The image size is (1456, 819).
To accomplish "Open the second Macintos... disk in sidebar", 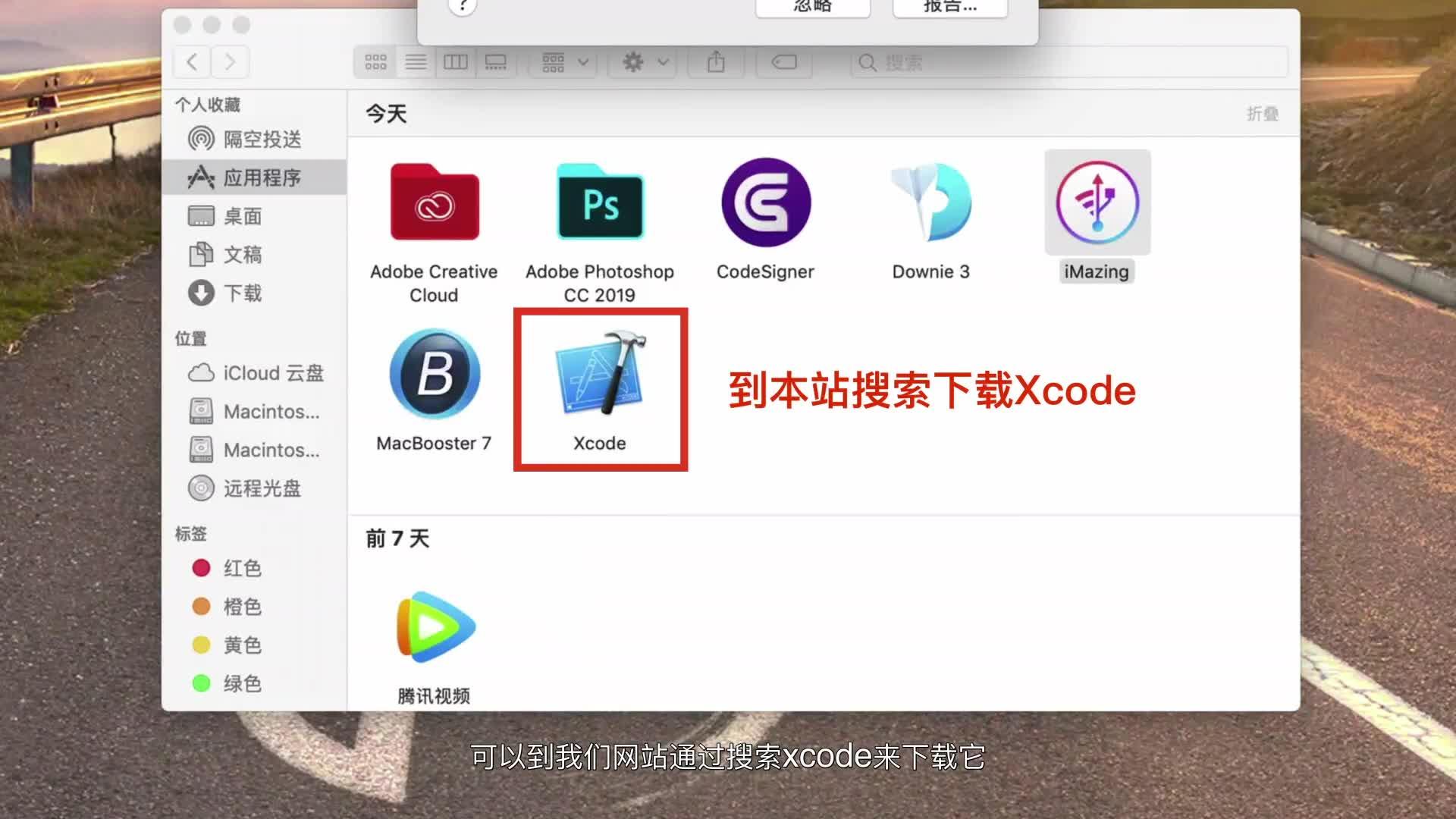I will pyautogui.click(x=254, y=450).
